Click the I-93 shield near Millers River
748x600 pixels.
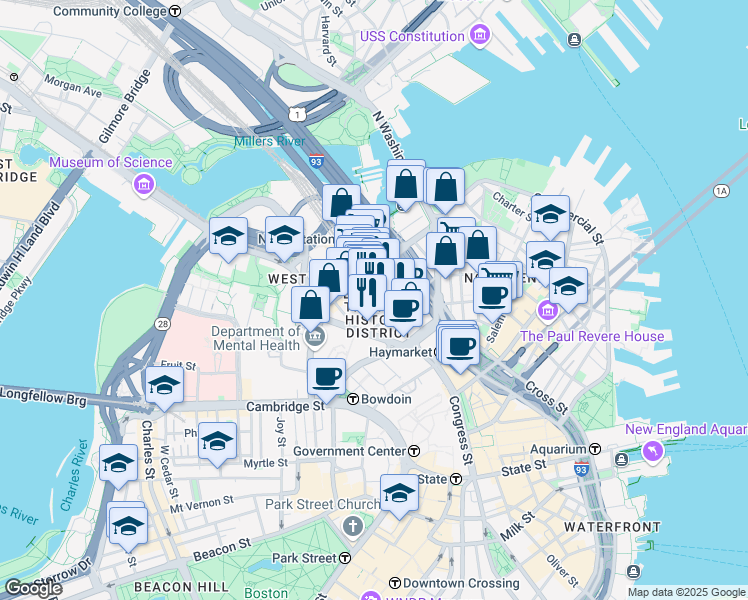pos(316,161)
